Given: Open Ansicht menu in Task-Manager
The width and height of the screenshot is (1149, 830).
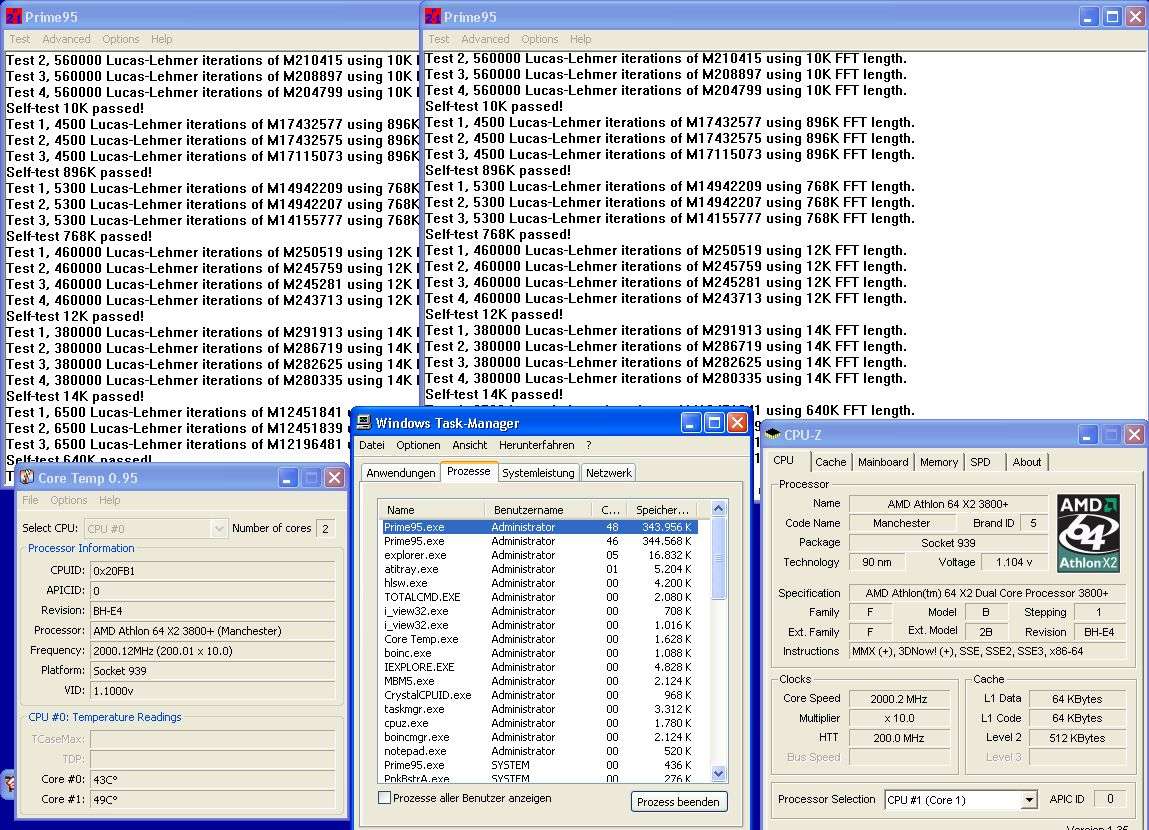Looking at the screenshot, I should pos(470,445).
